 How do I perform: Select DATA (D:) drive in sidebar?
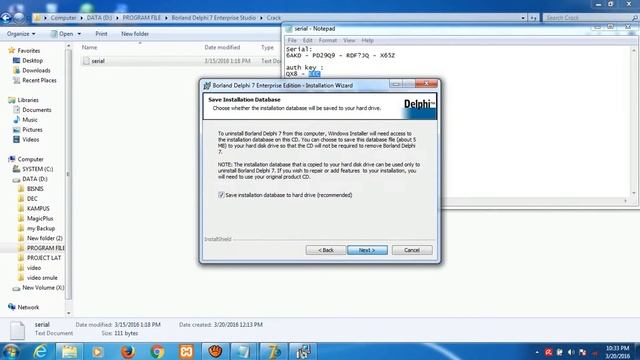(x=35, y=179)
